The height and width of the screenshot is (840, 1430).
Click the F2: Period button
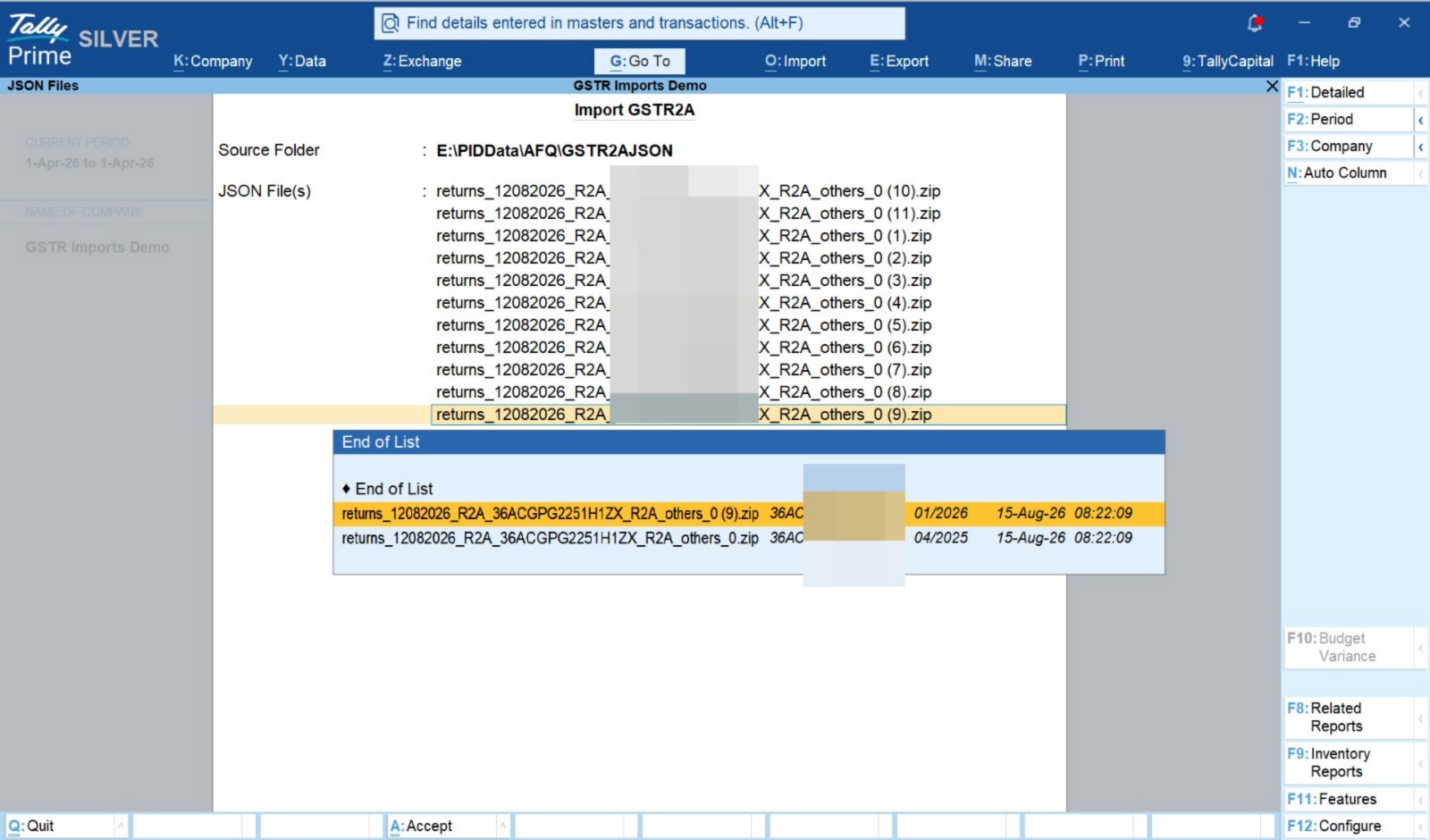pos(1350,119)
